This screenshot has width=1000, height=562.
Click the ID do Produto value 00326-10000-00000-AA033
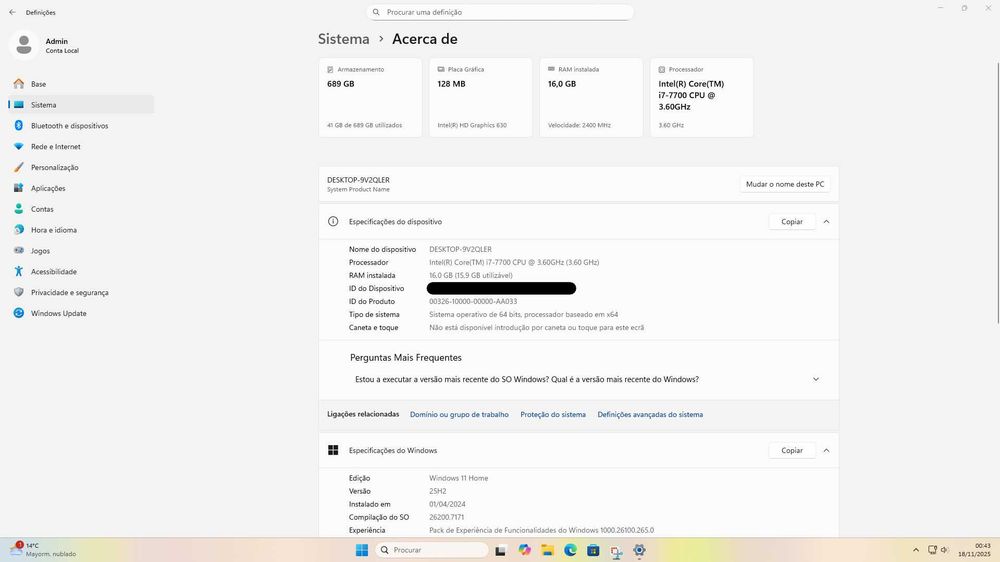pyautogui.click(x=473, y=302)
